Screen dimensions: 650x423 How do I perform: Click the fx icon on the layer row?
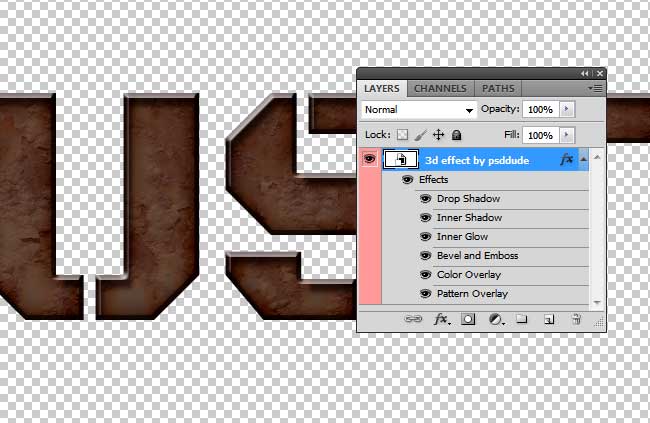[566, 159]
